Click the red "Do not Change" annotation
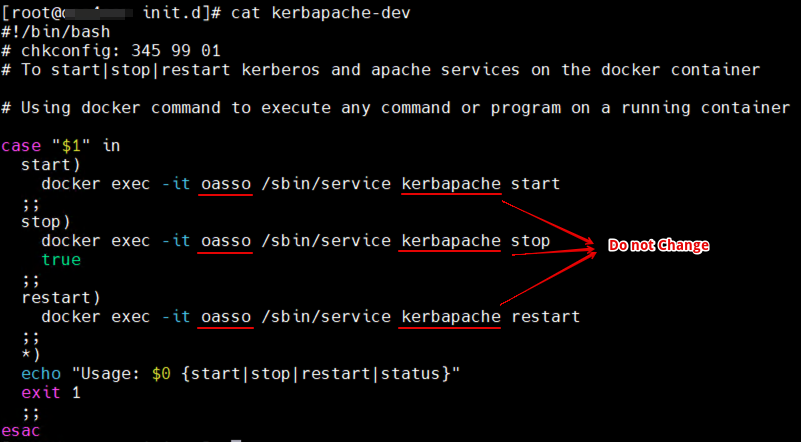The image size is (801, 442). 658,245
